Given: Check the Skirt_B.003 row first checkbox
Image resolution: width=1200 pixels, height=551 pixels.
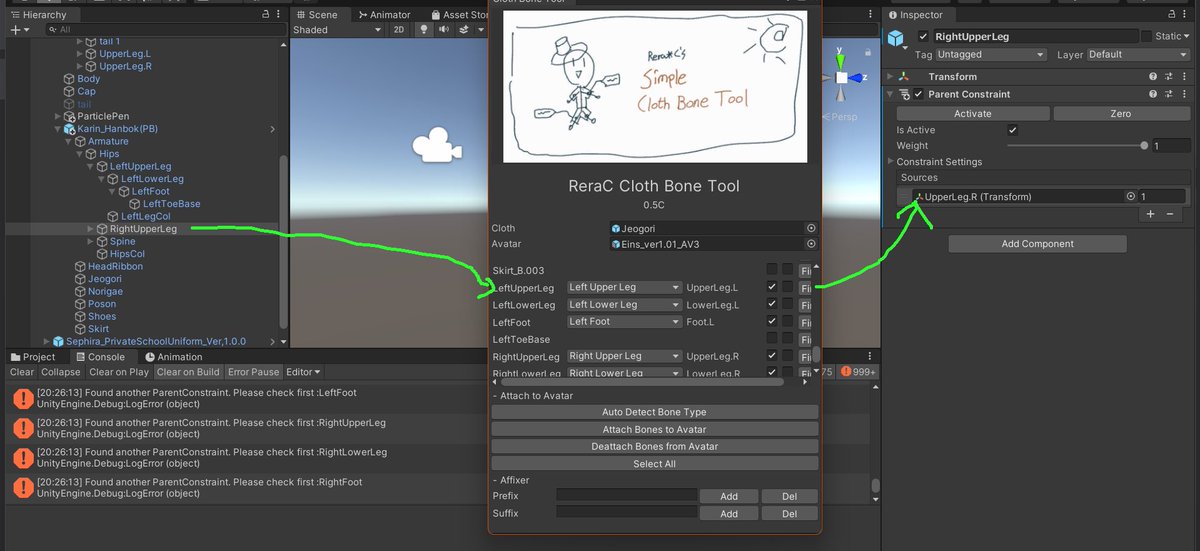Looking at the screenshot, I should [x=772, y=269].
